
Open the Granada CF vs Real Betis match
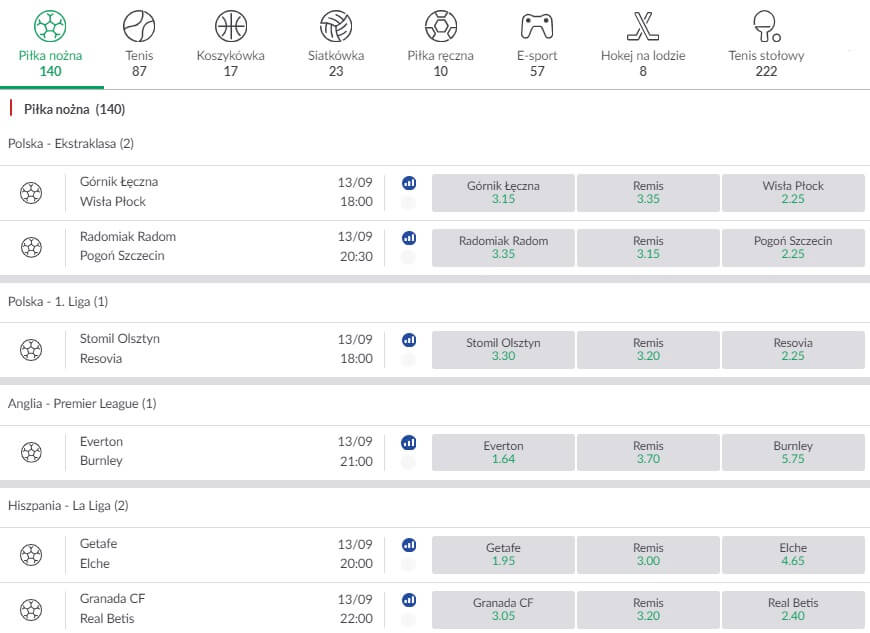pyautogui.click(x=112, y=608)
